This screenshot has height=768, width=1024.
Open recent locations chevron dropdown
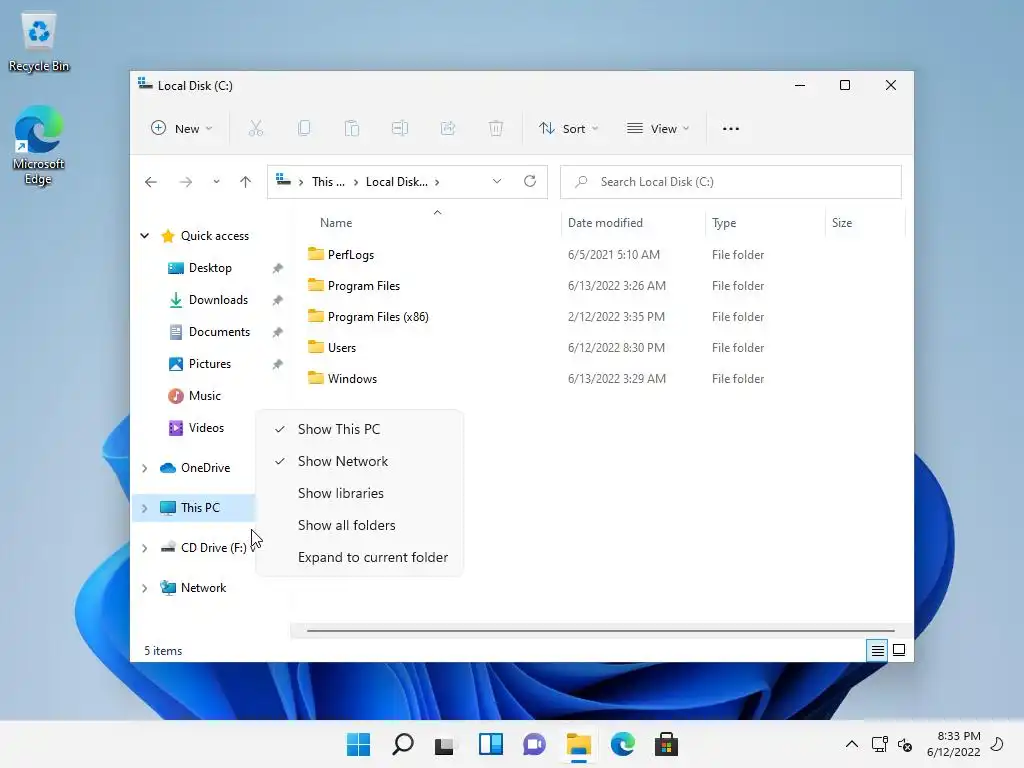(x=216, y=182)
